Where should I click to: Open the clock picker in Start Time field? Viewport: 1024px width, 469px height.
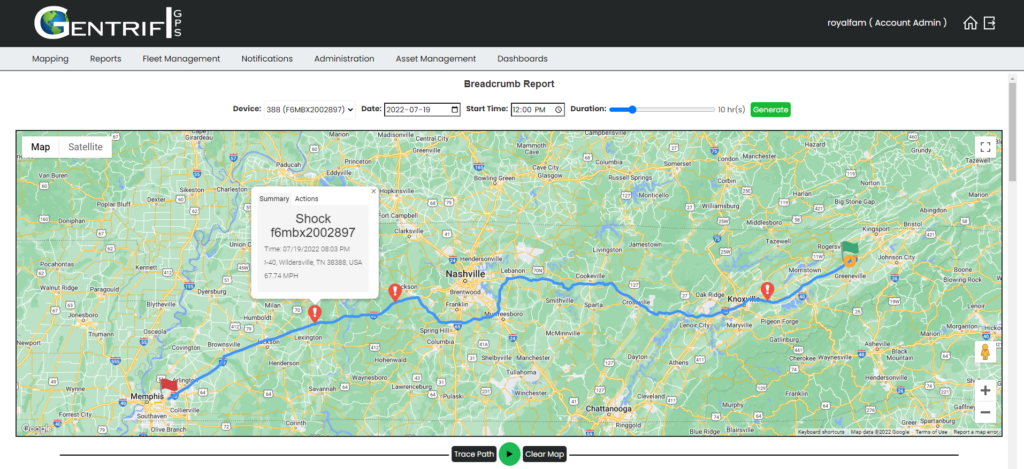tap(558, 110)
